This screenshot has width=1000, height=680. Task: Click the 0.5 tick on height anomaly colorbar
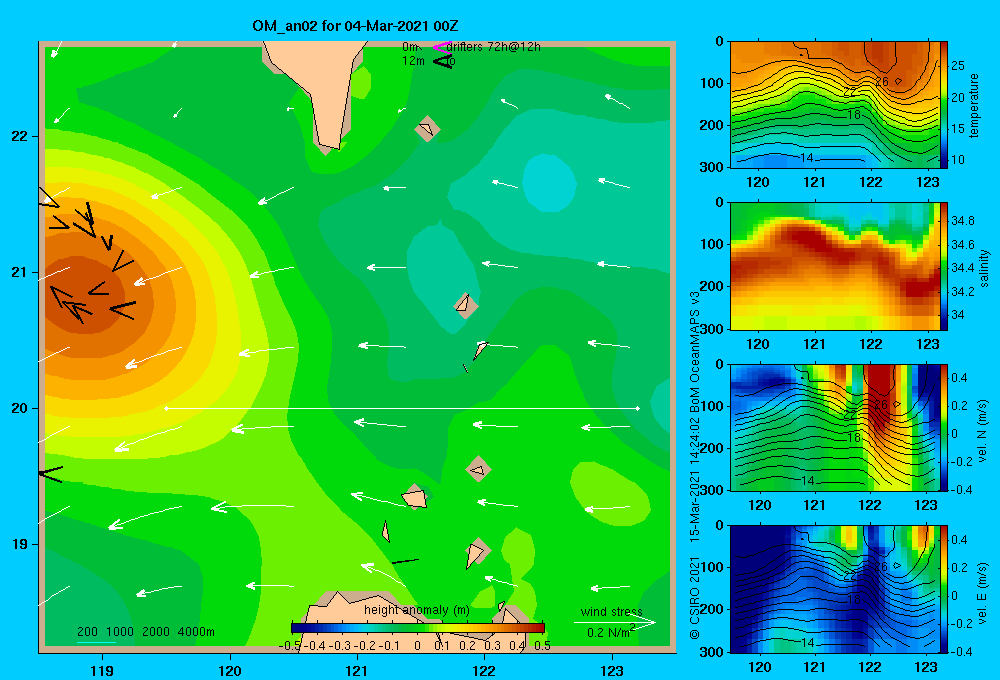[x=542, y=646]
